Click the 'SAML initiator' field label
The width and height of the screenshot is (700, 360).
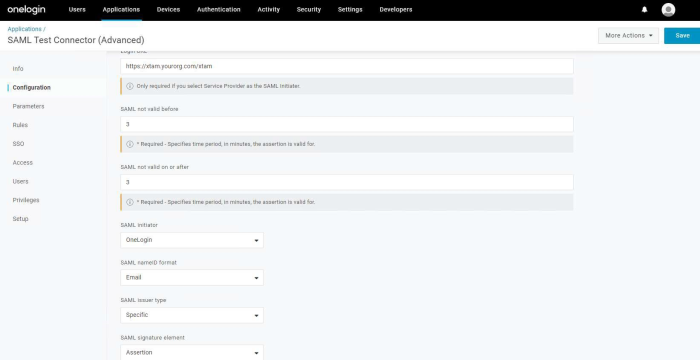pyautogui.click(x=139, y=225)
